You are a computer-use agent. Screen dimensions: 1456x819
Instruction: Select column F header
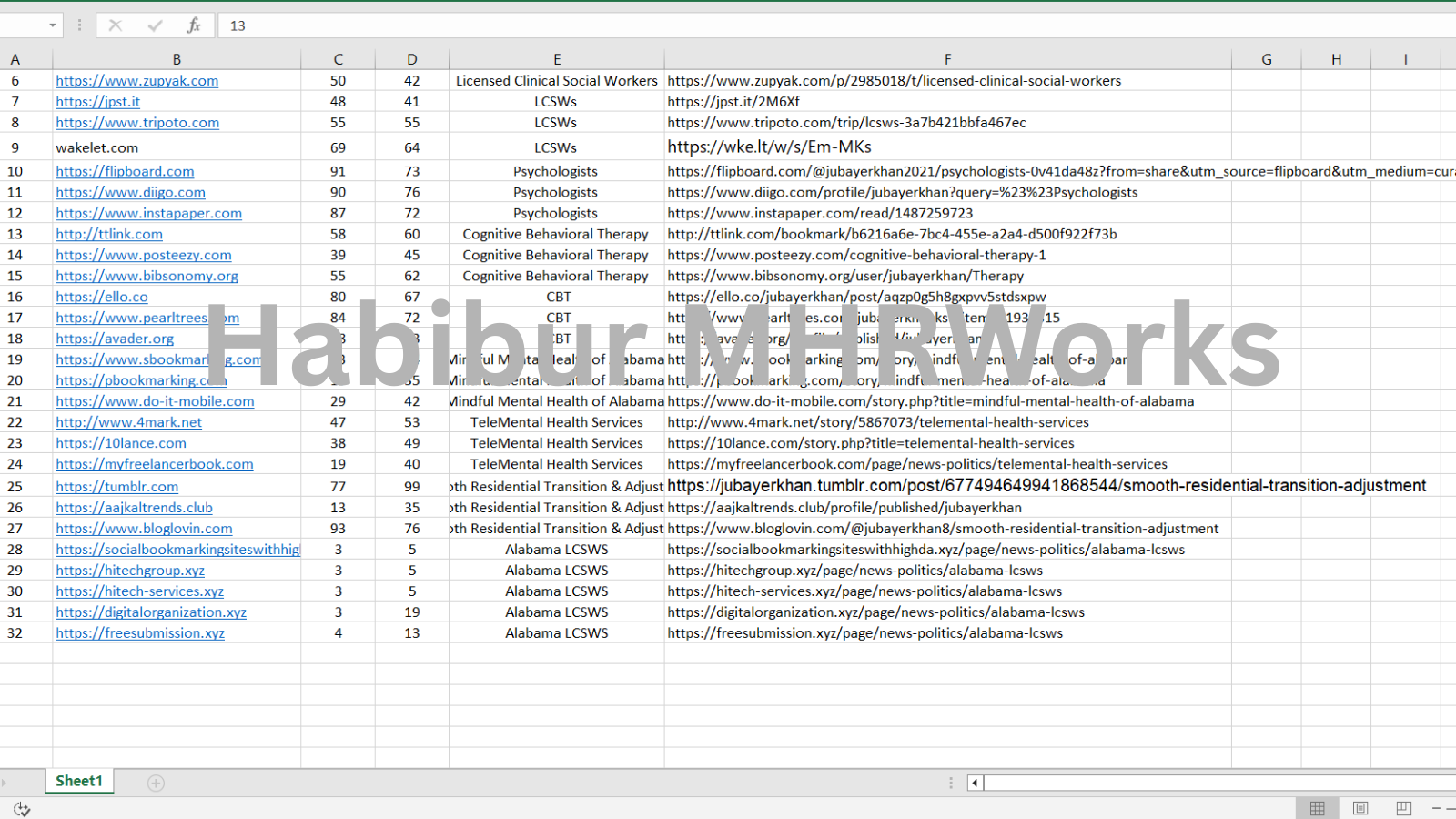coord(947,59)
